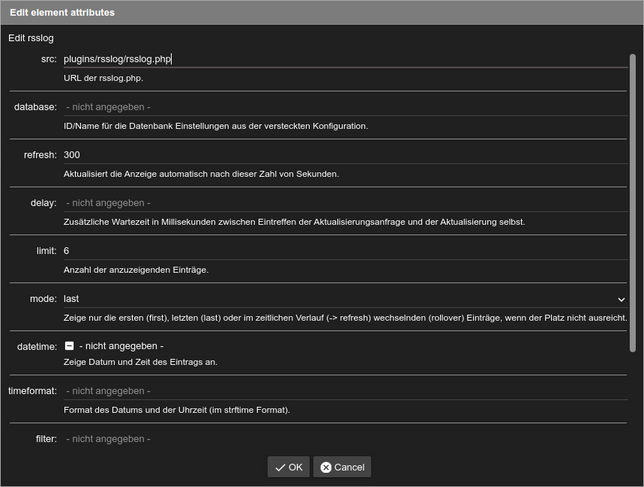644x487 pixels.
Task: Click the 'Zeige nur die ersten (first)' description
Action: [345, 318]
